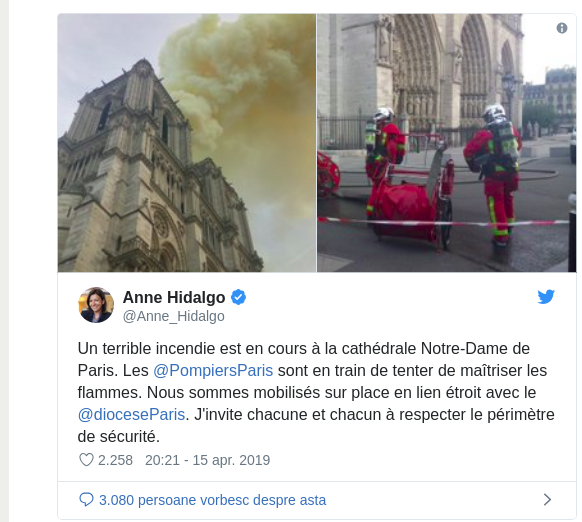Click the red hose reel cart in the right photo
This screenshot has height=522, width=582.
tap(412, 200)
